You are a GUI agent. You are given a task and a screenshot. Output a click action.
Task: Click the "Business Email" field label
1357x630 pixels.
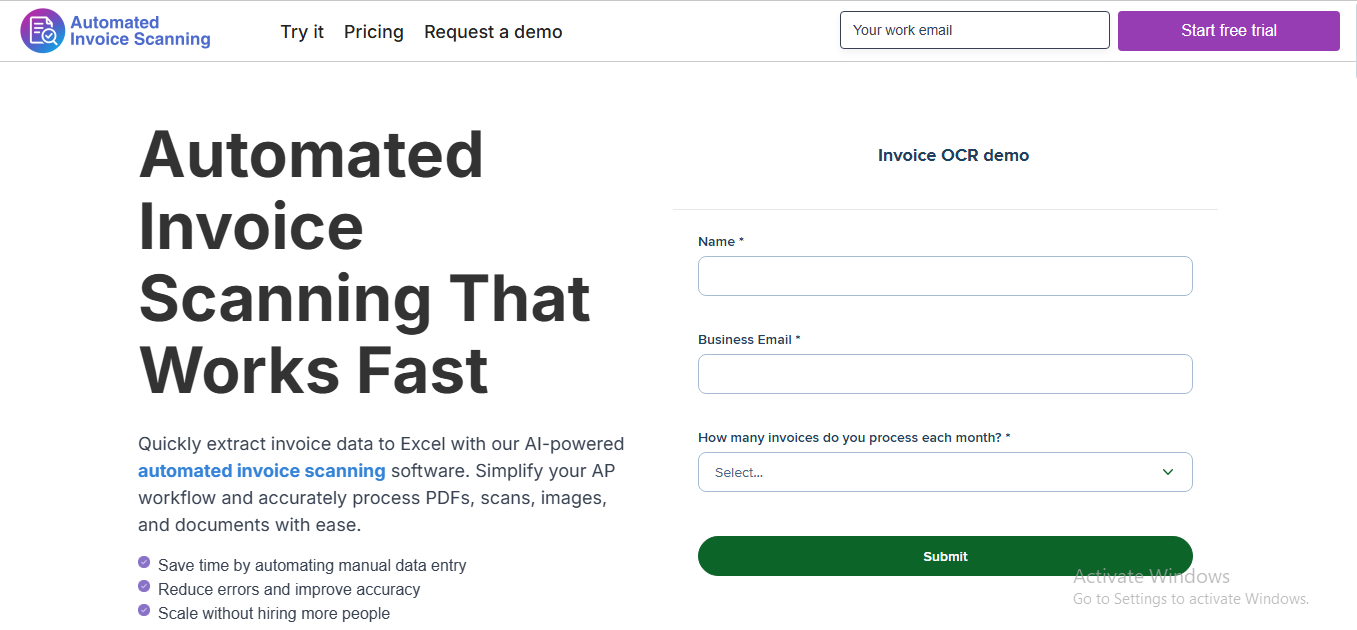(x=745, y=340)
